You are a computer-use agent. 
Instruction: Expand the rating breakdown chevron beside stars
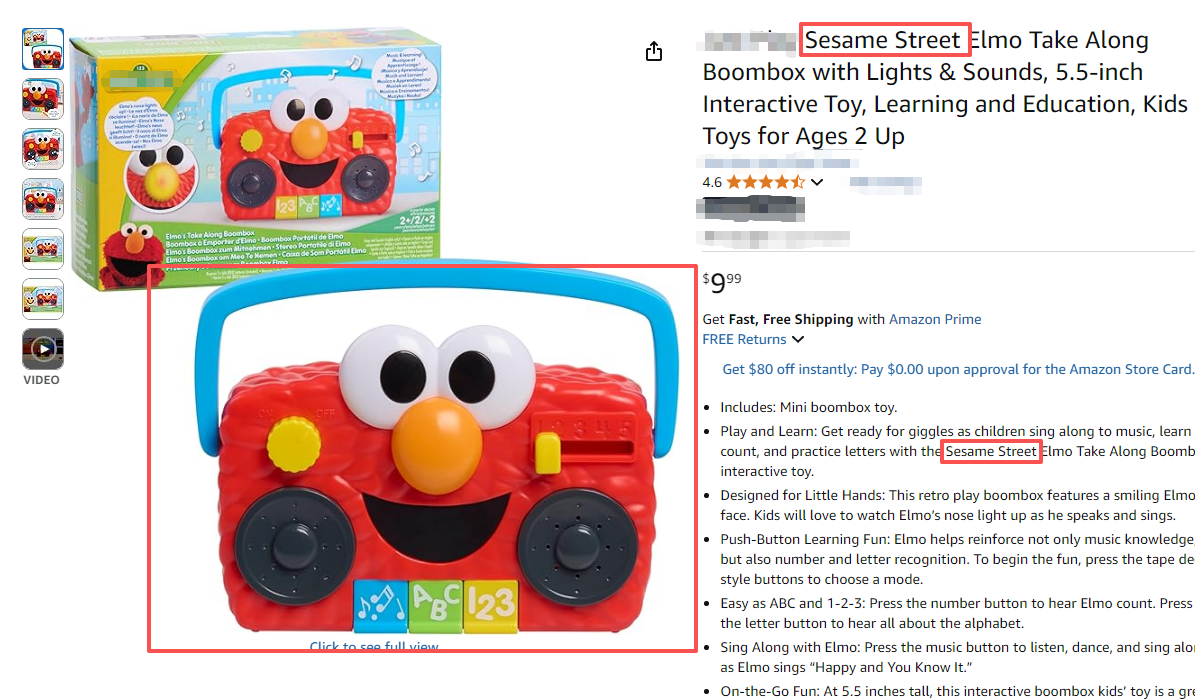click(817, 182)
